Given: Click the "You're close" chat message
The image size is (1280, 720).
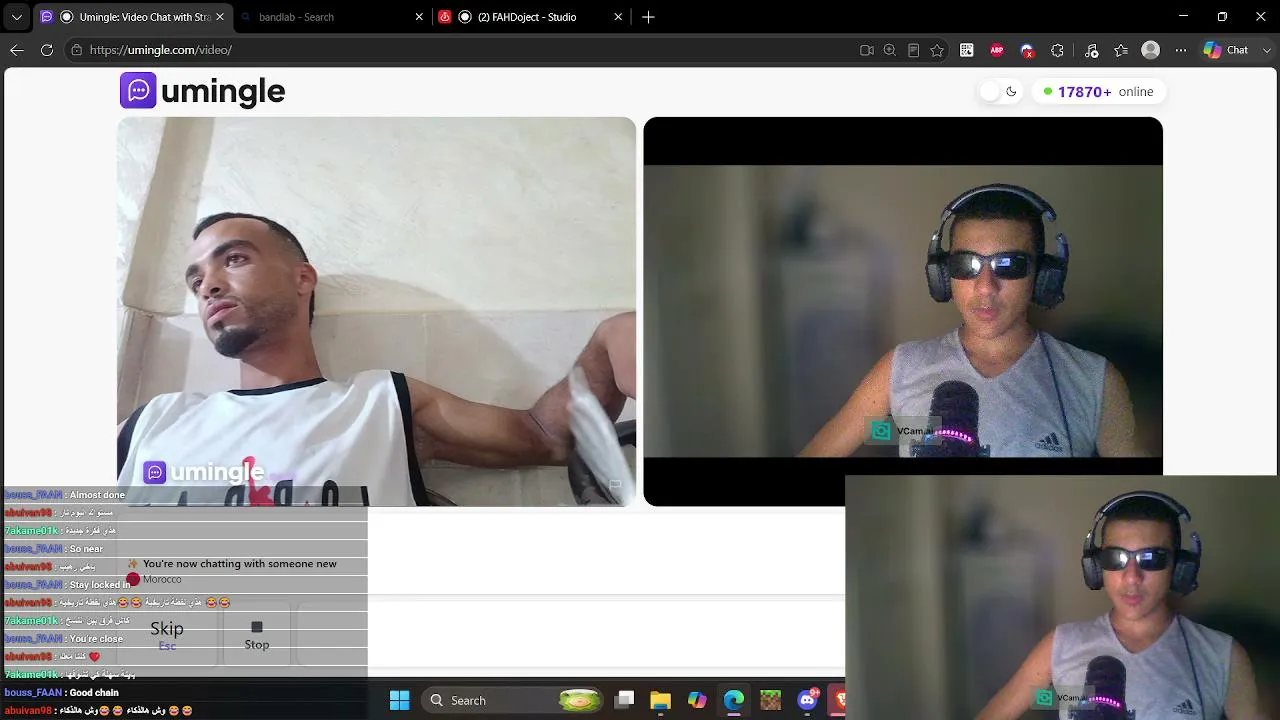Looking at the screenshot, I should 96,639.
